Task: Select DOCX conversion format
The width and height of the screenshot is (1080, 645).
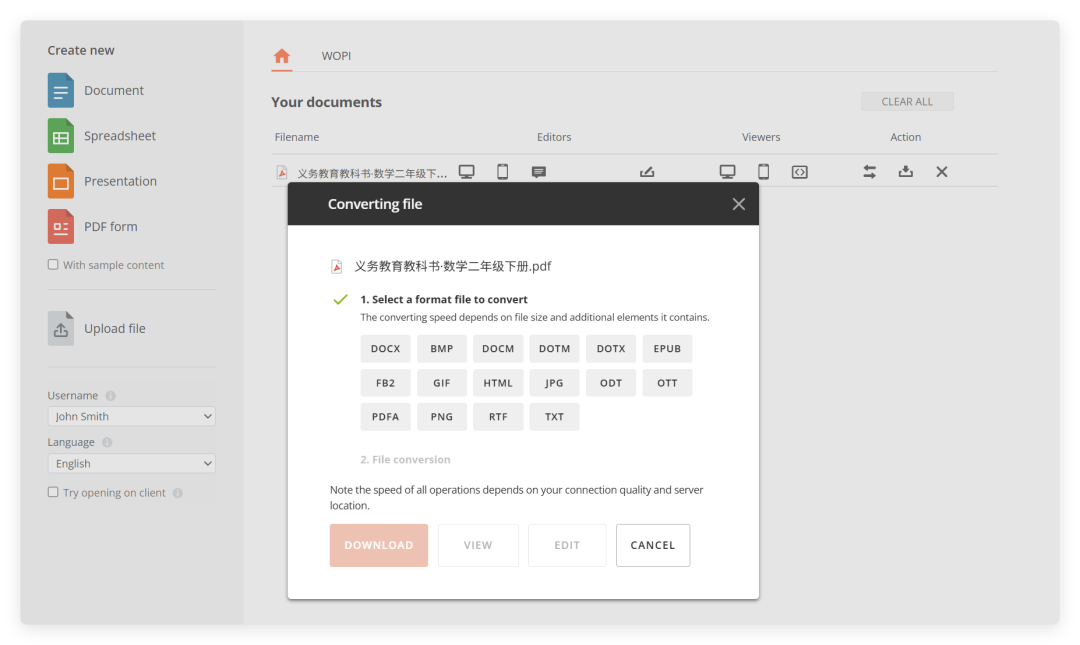Action: click(385, 349)
